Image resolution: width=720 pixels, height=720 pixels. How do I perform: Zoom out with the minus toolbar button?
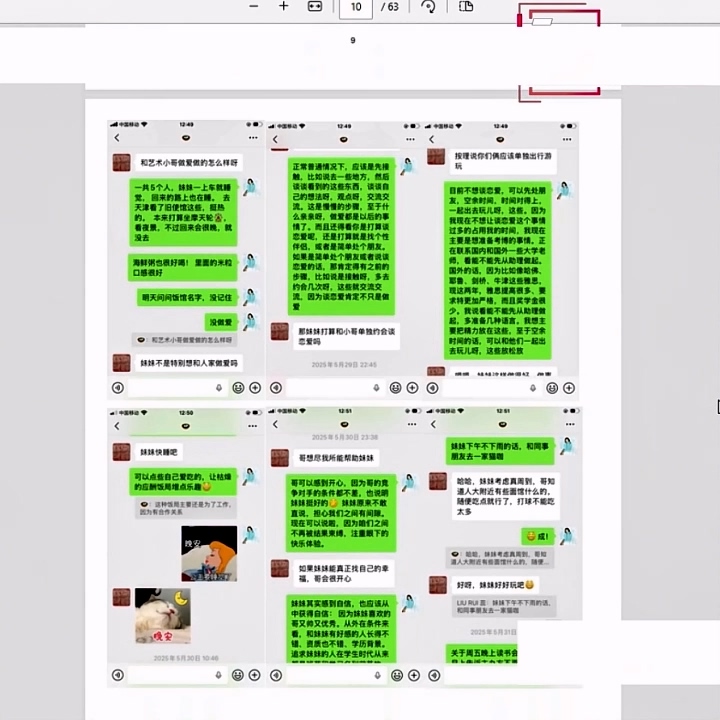coord(253,6)
